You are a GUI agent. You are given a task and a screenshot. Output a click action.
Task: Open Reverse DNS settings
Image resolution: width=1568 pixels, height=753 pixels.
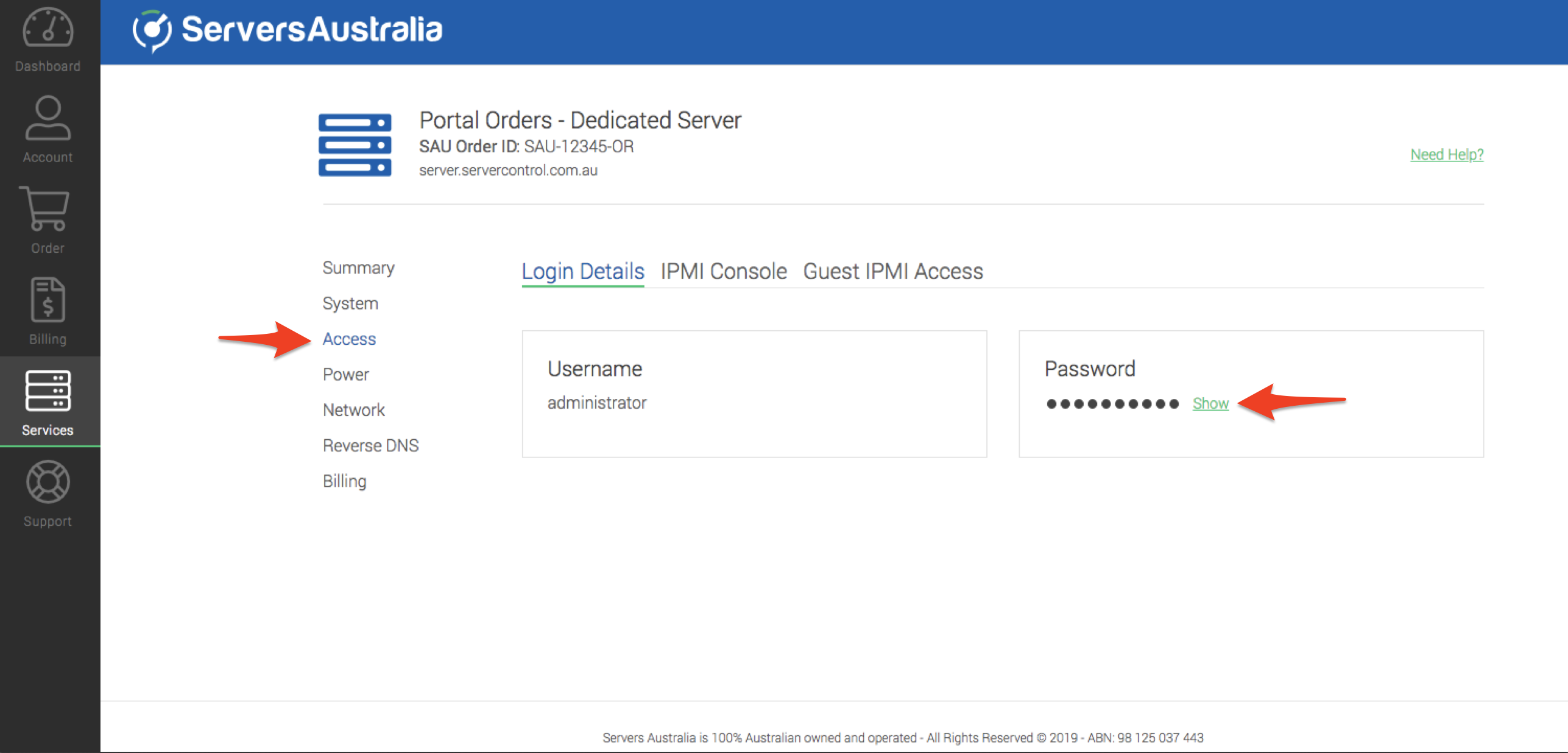click(x=370, y=445)
